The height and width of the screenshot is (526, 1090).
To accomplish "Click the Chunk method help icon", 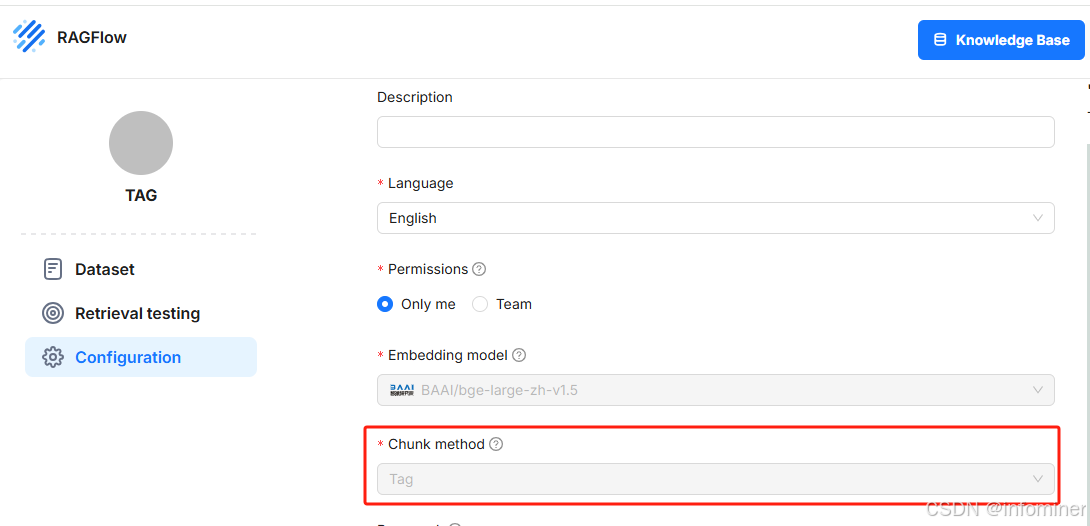I will point(496,444).
